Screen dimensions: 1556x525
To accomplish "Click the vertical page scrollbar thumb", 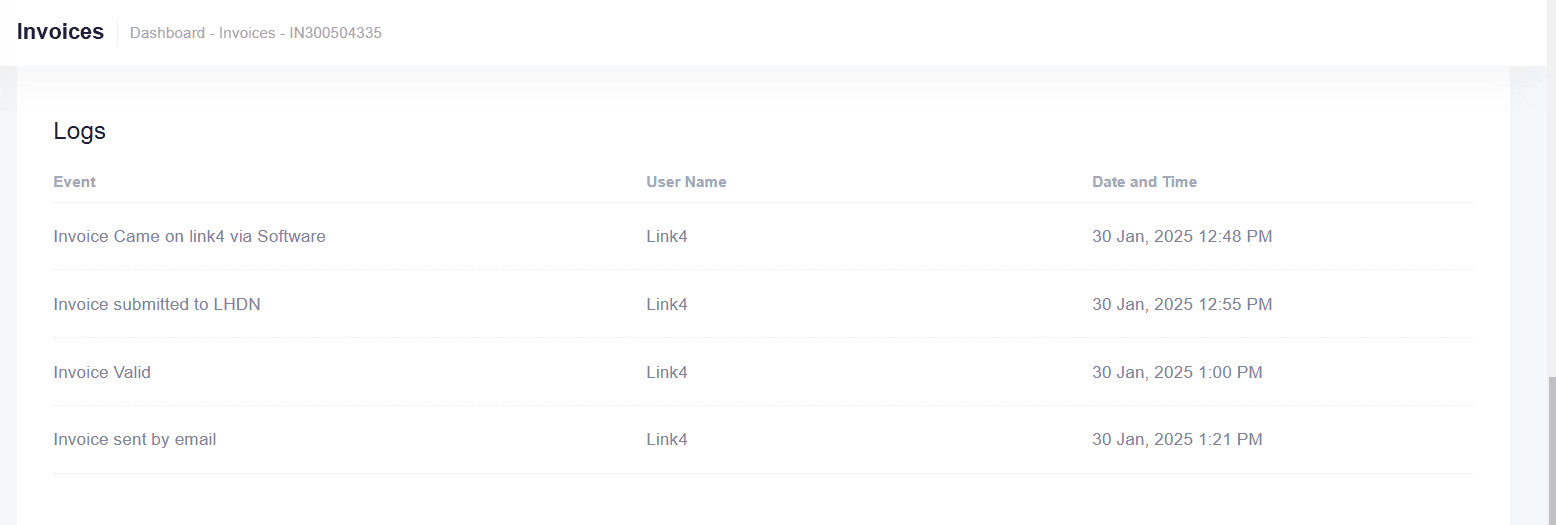I will tap(1552, 450).
